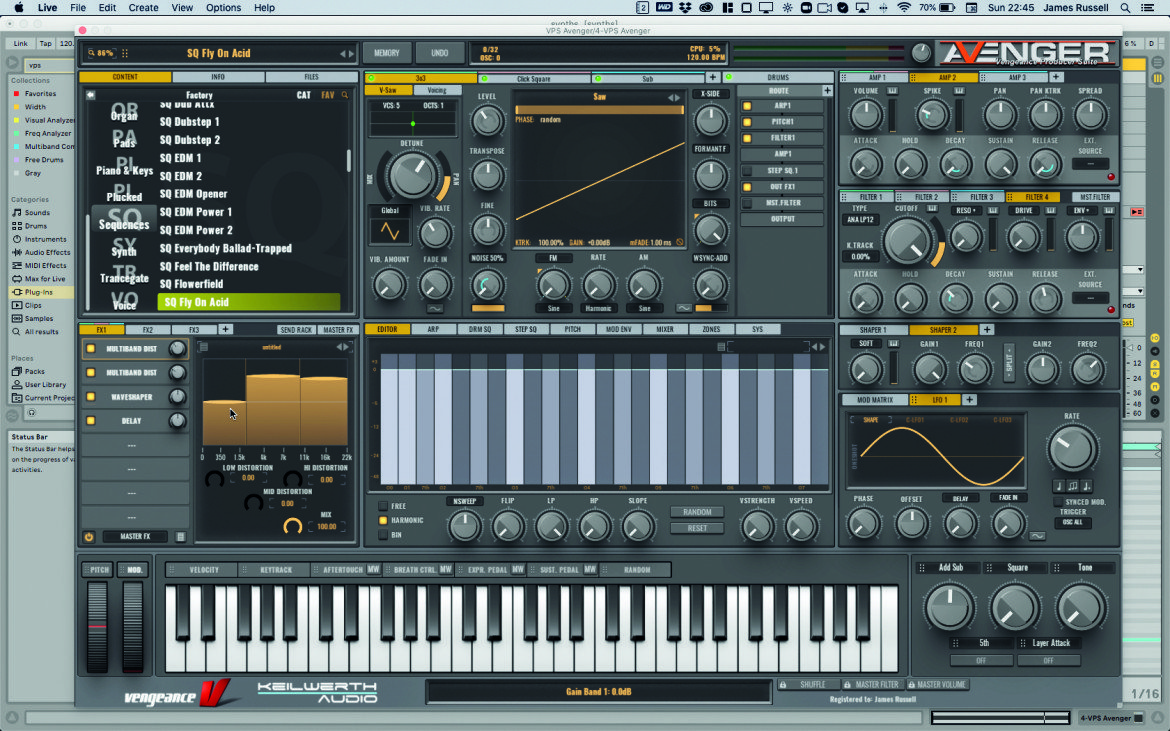Viewport: 1170px width, 731px height.
Task: Click the SHUFFLE lock icon
Action: 783,684
